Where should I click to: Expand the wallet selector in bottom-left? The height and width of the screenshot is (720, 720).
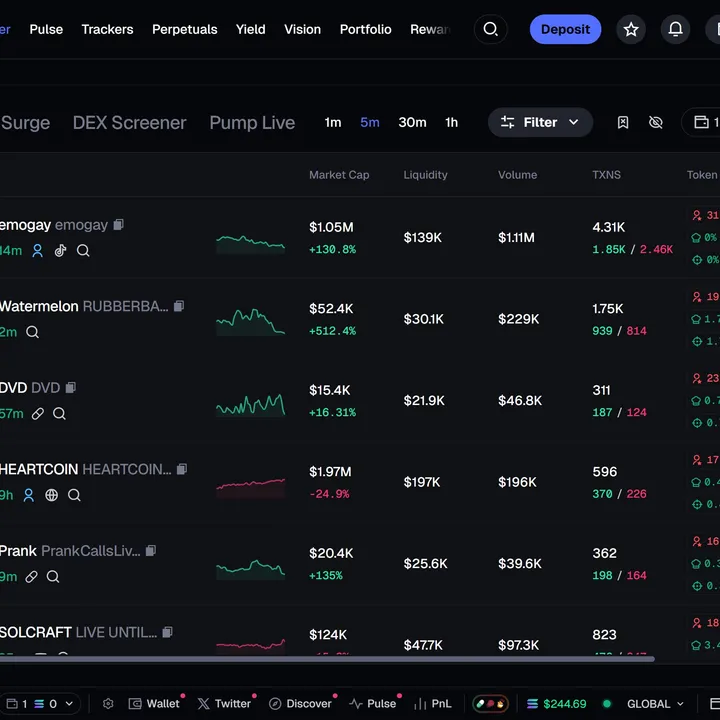40,704
